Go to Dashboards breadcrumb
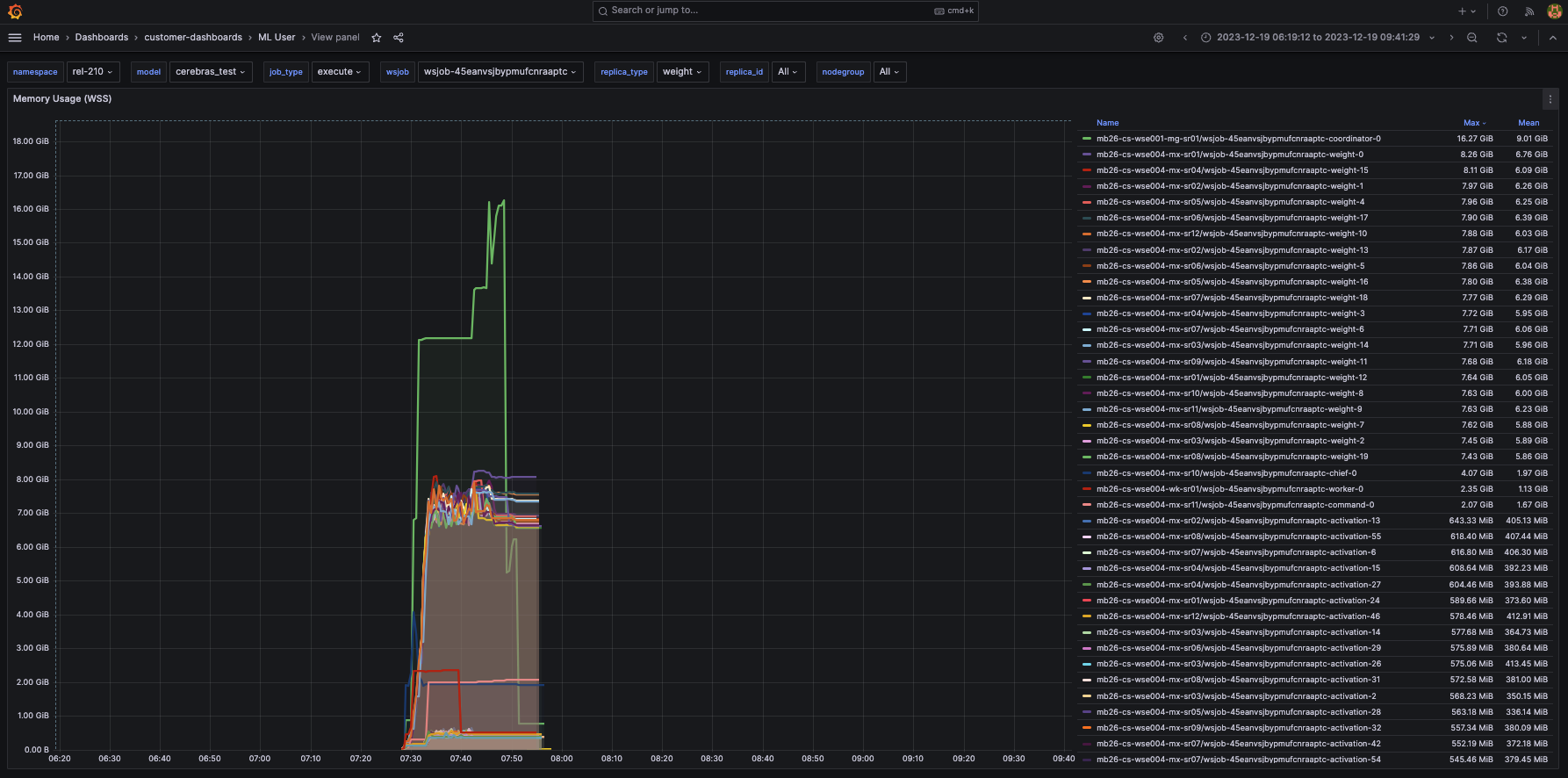This screenshot has width=1568, height=778. pos(102,38)
